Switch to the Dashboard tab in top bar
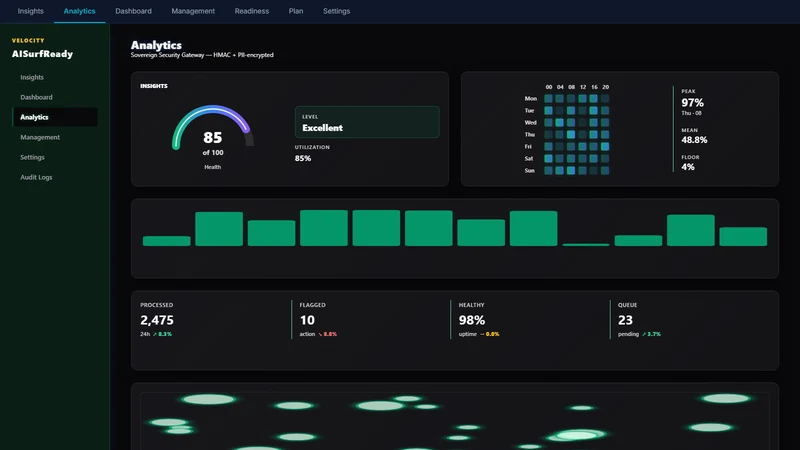800x450 pixels. (133, 11)
